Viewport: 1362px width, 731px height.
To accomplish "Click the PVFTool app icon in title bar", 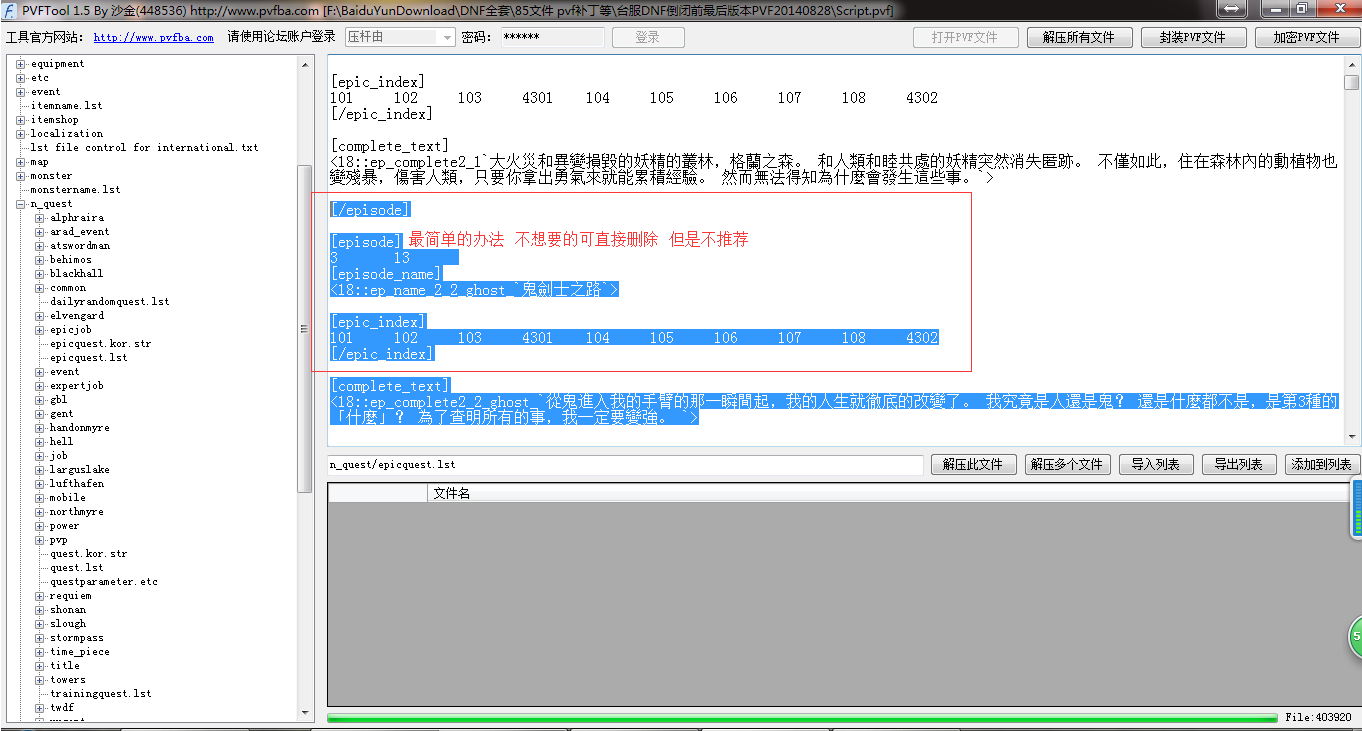I will click(x=10, y=10).
